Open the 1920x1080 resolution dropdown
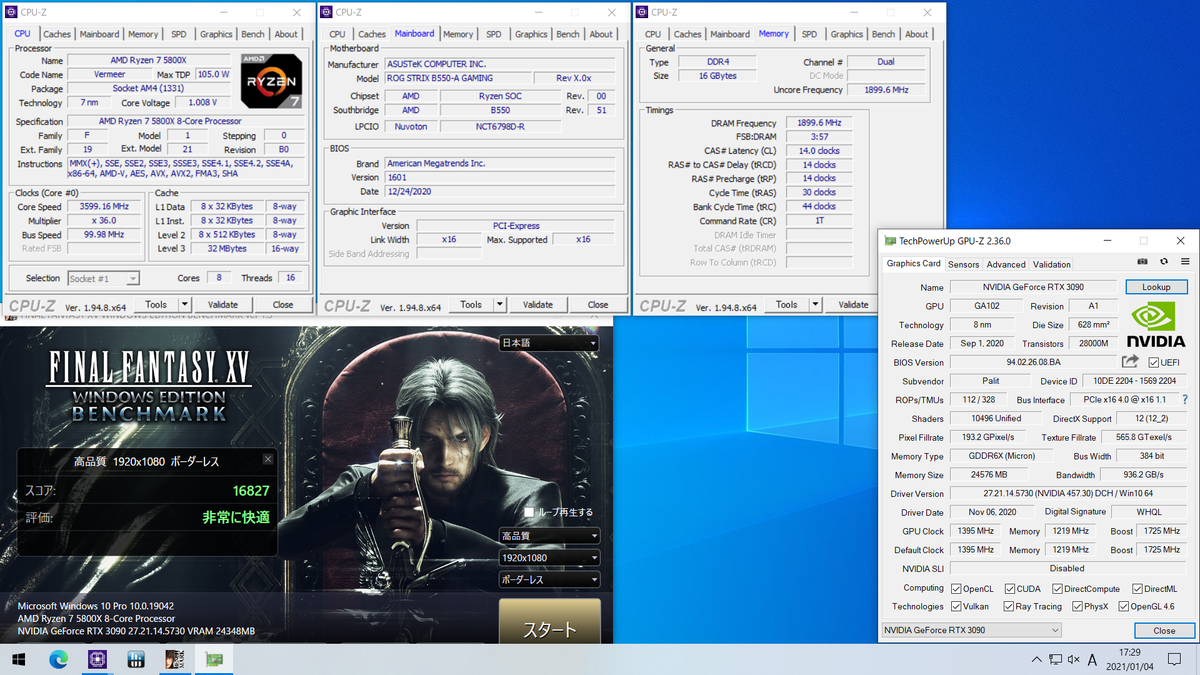Screen dimensions: 1200x675 click(x=549, y=557)
